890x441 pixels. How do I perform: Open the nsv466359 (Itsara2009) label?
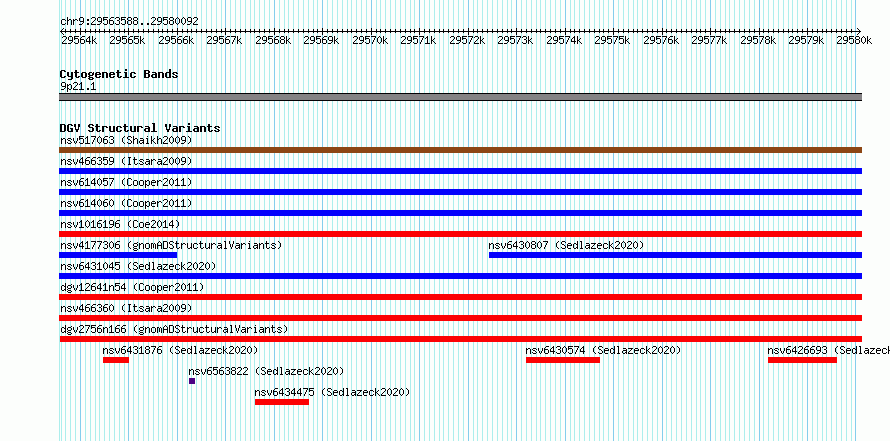126,161
